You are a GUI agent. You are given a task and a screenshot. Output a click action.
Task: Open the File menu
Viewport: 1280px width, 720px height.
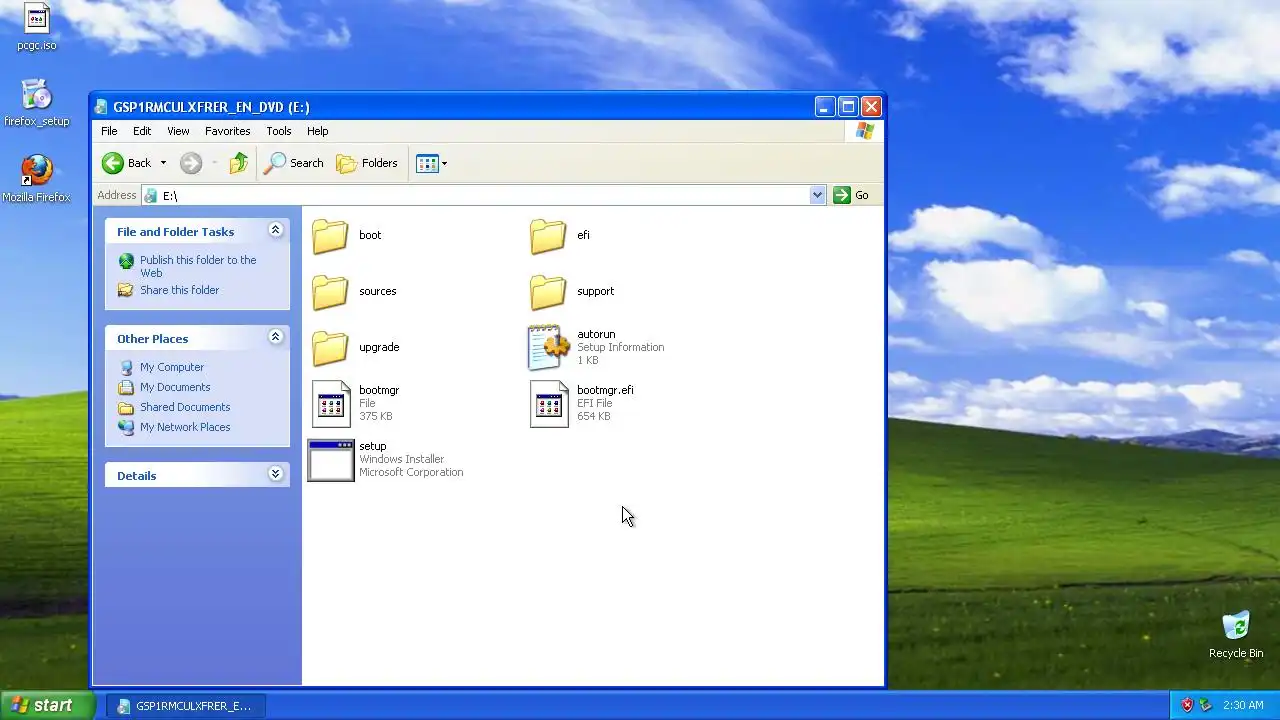pos(109,131)
